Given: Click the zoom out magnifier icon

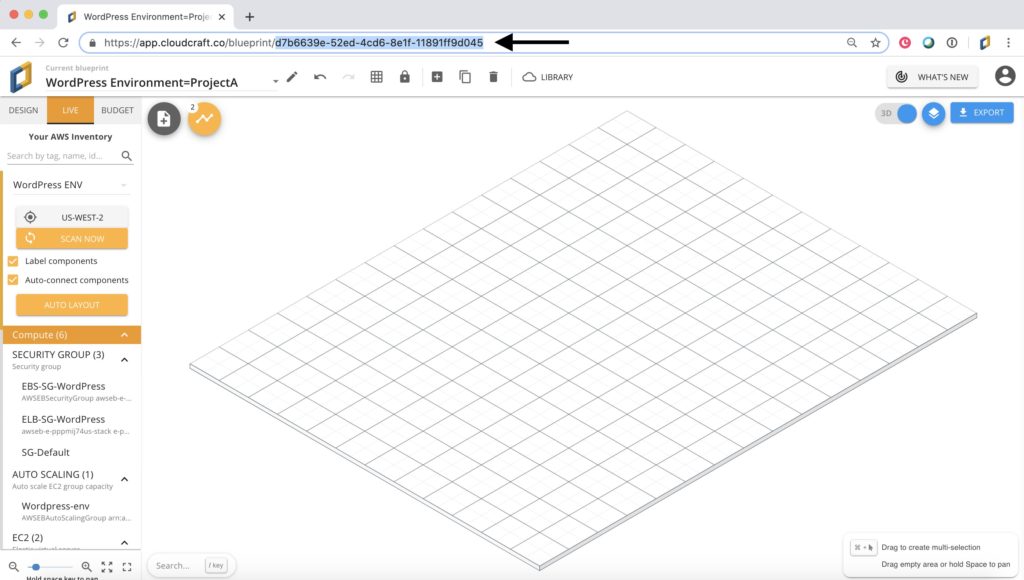Looking at the screenshot, I should (13, 567).
